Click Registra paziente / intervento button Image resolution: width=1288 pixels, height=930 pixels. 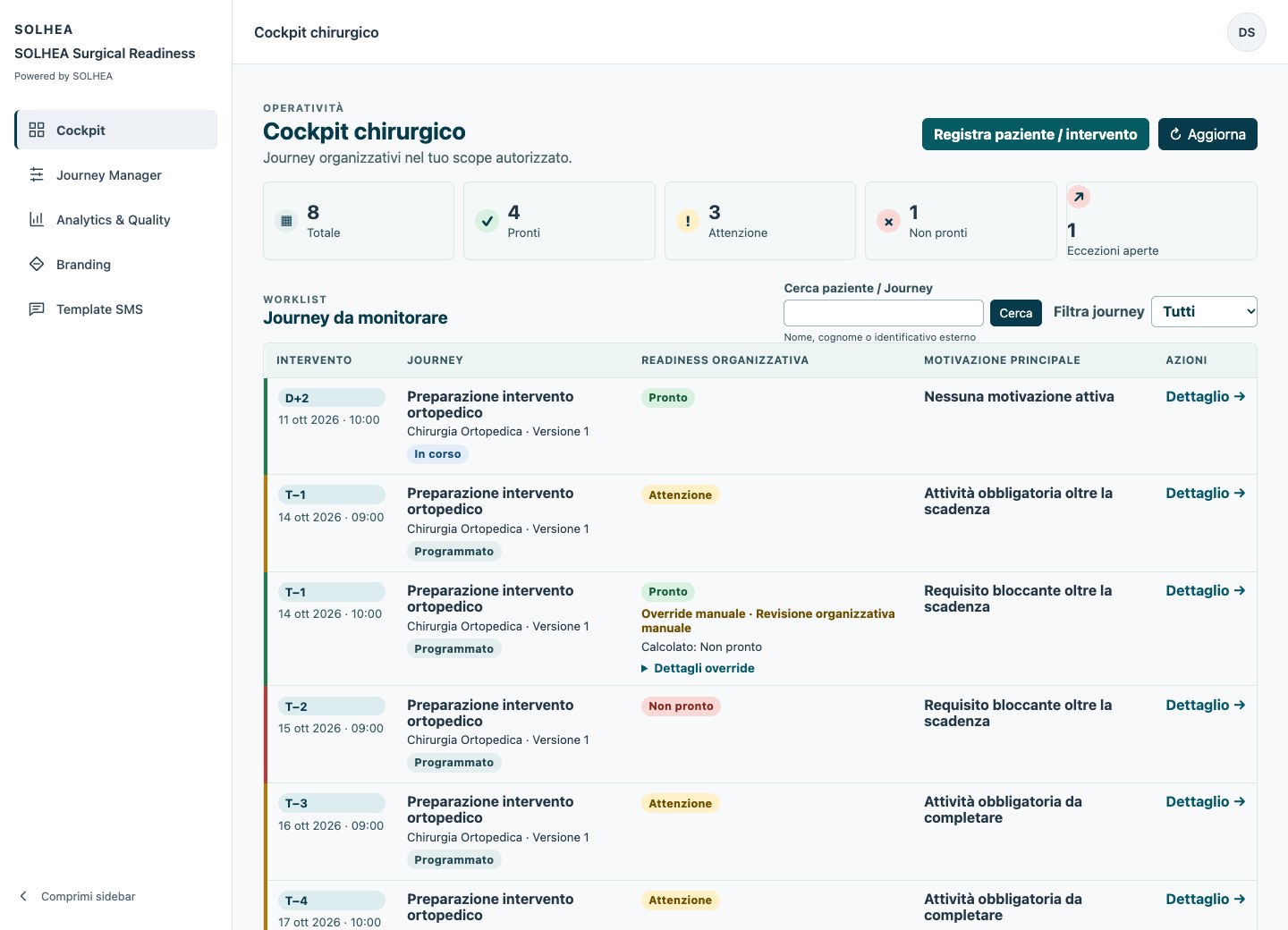[x=1036, y=134]
